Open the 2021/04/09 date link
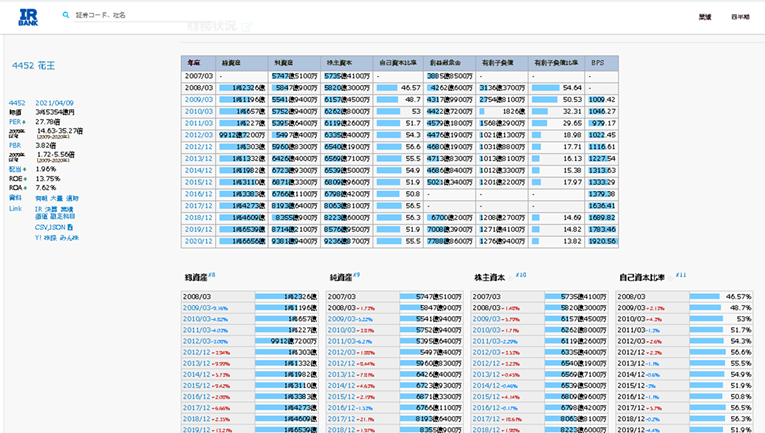This screenshot has width=765, height=433. pyautogui.click(x=54, y=103)
